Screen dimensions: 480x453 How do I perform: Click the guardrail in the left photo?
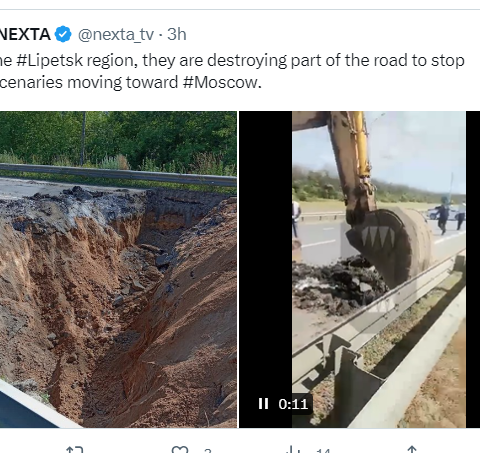pos(118,175)
